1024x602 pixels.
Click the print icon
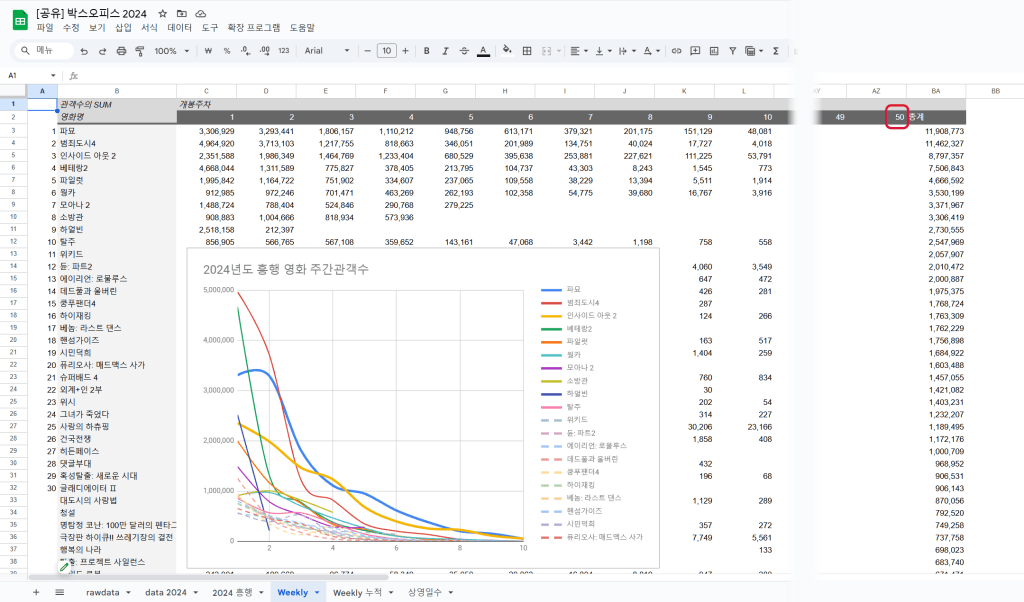(122, 50)
